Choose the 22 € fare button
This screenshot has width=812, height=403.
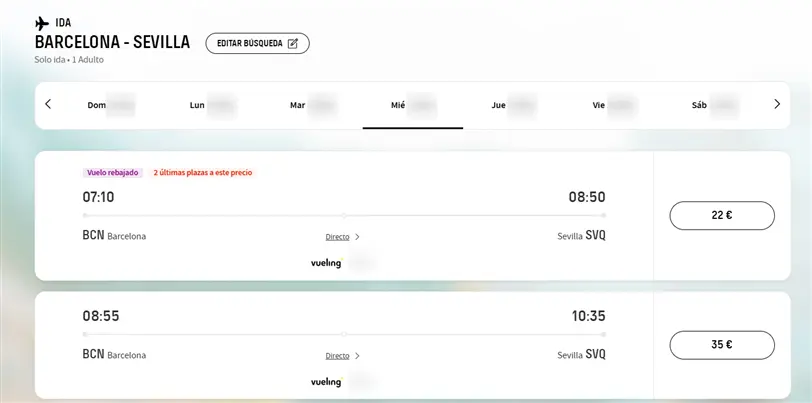pos(721,215)
